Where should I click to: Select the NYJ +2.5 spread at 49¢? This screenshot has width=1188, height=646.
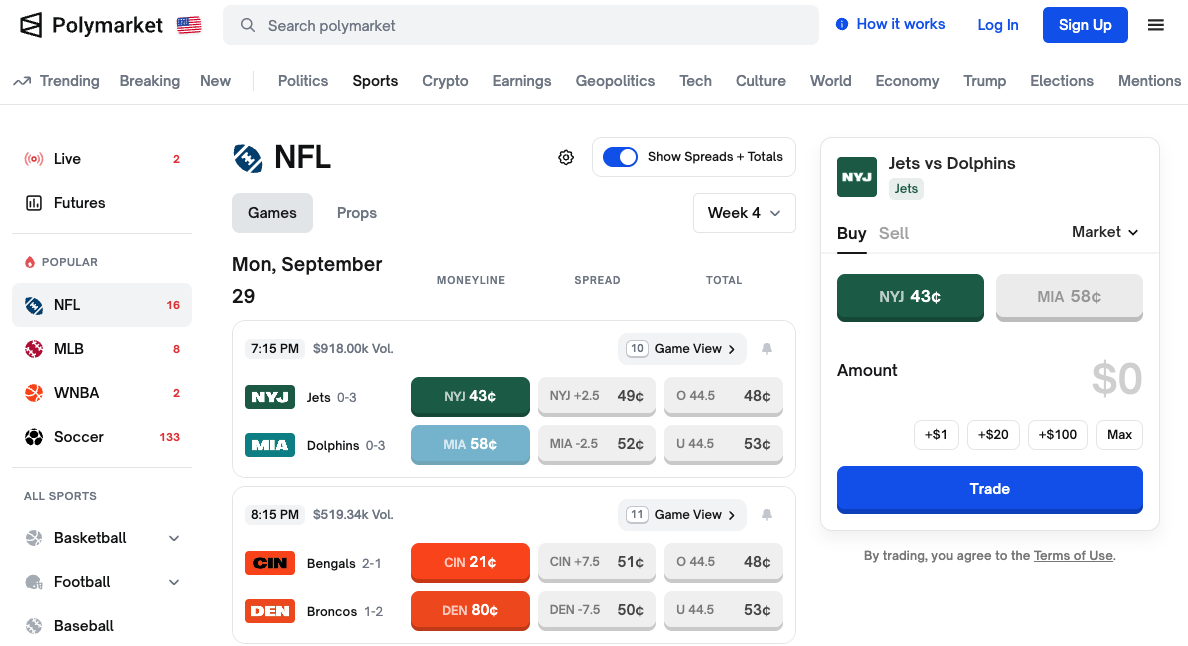point(596,396)
